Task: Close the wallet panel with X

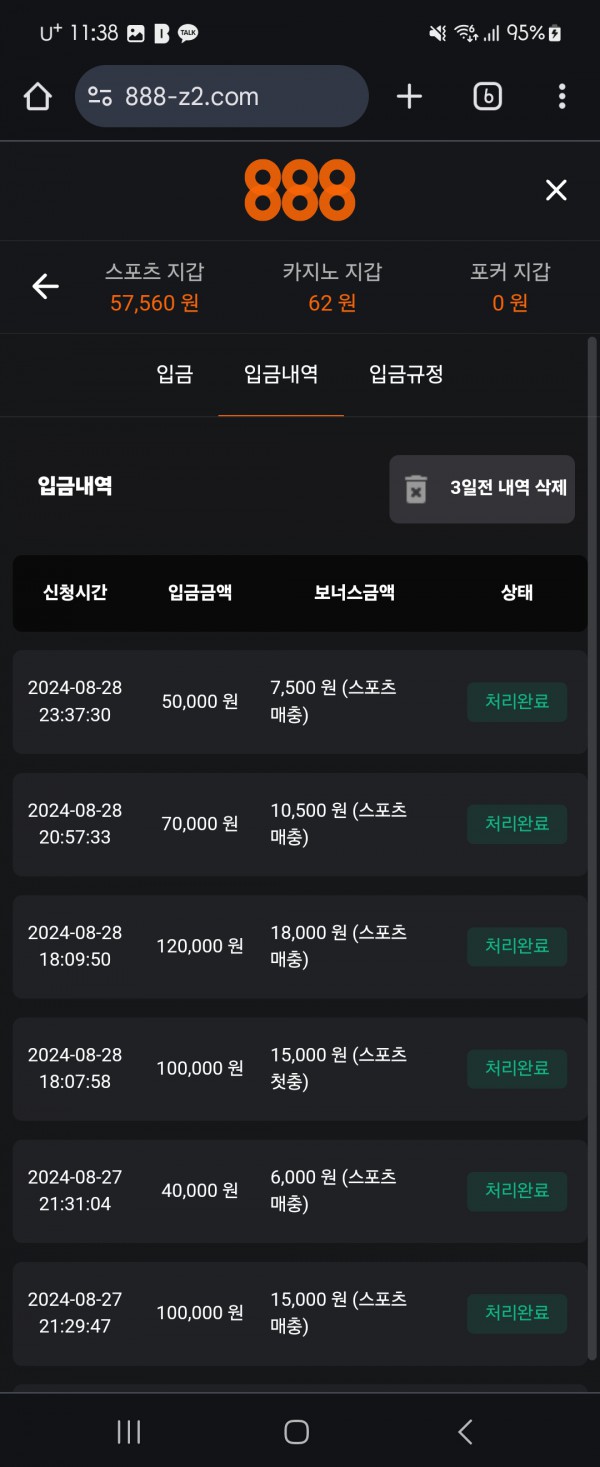Action: (x=556, y=190)
